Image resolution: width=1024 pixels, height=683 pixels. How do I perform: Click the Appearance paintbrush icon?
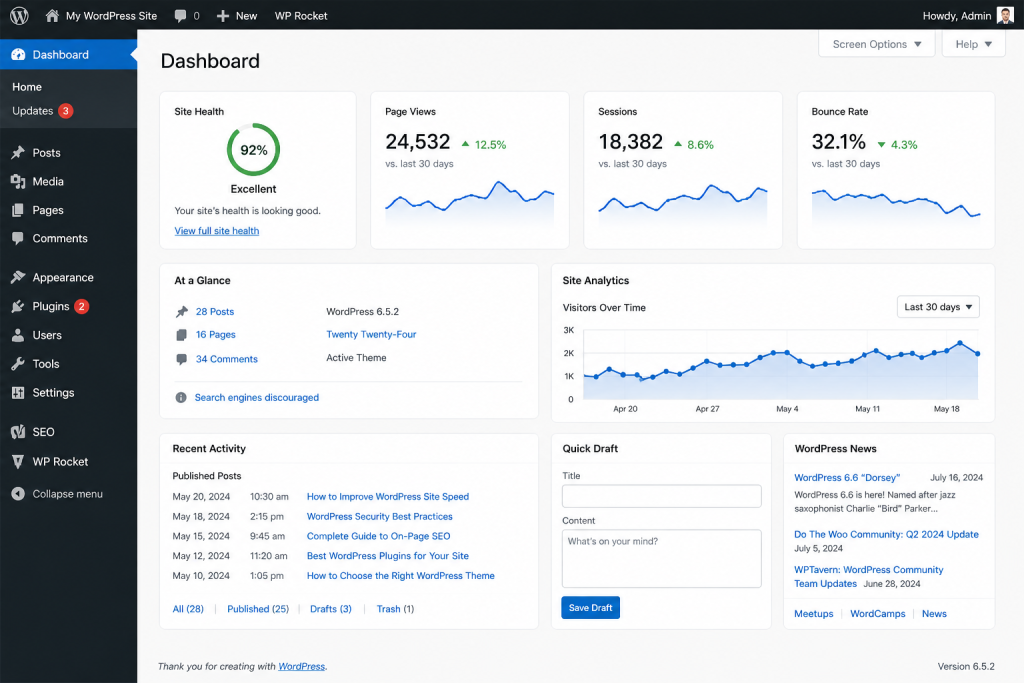tap(18, 278)
